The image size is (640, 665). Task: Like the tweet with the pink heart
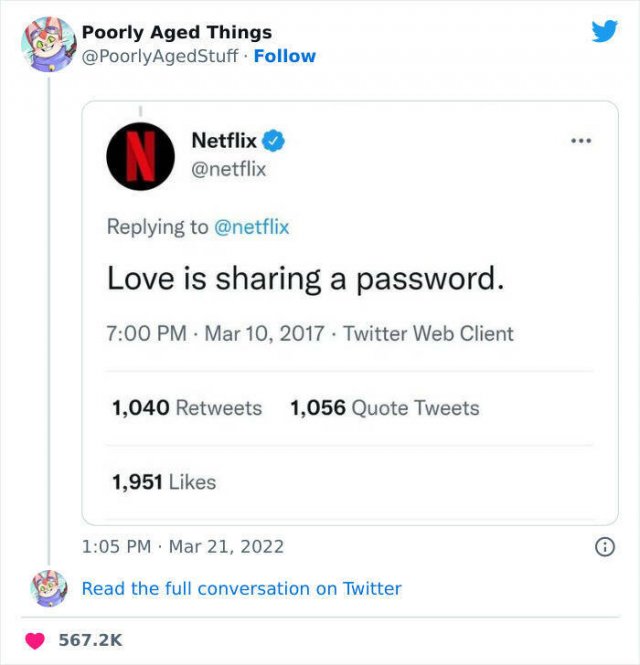[35, 640]
